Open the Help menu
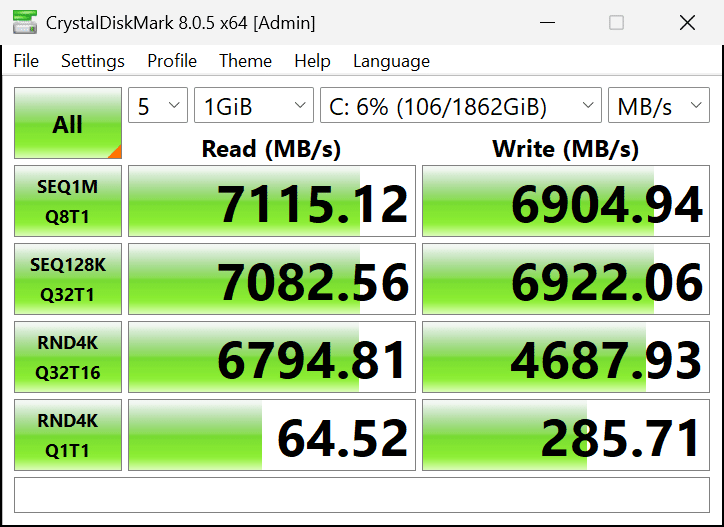Screen dimensions: 724x527 pyautogui.click(x=312, y=61)
